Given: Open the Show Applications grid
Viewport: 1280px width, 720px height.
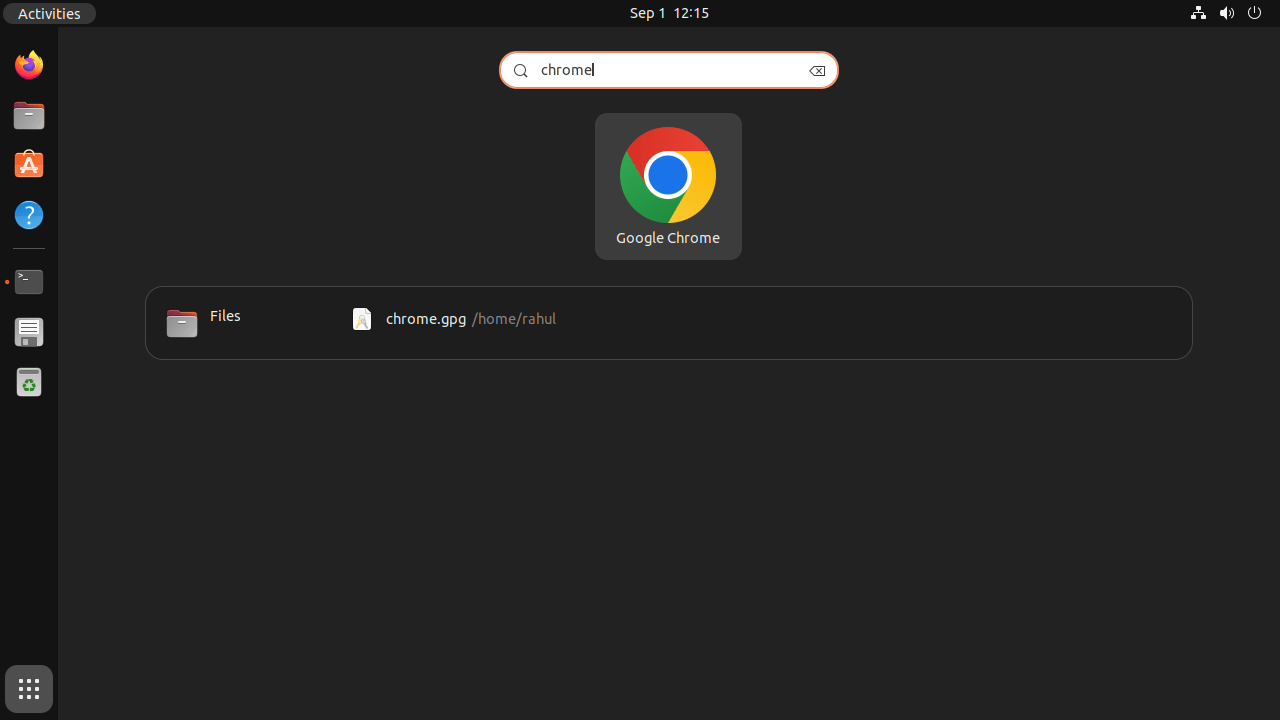Looking at the screenshot, I should pos(28,689).
